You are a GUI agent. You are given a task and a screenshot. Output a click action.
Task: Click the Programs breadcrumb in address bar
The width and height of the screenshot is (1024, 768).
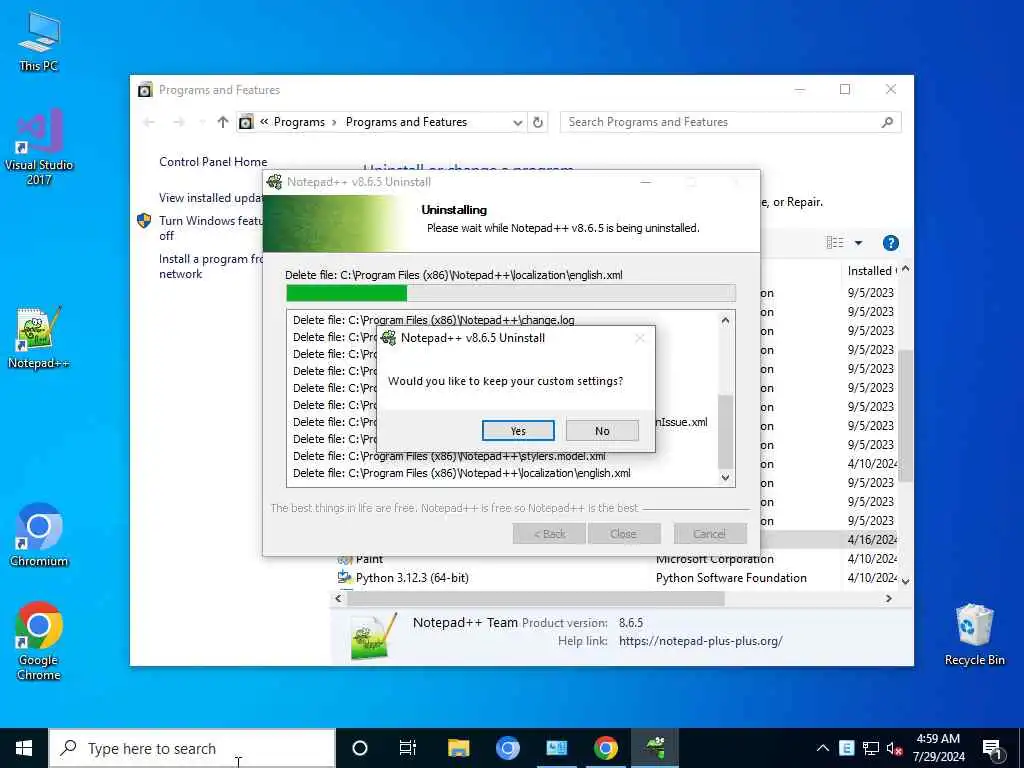pyautogui.click(x=299, y=122)
